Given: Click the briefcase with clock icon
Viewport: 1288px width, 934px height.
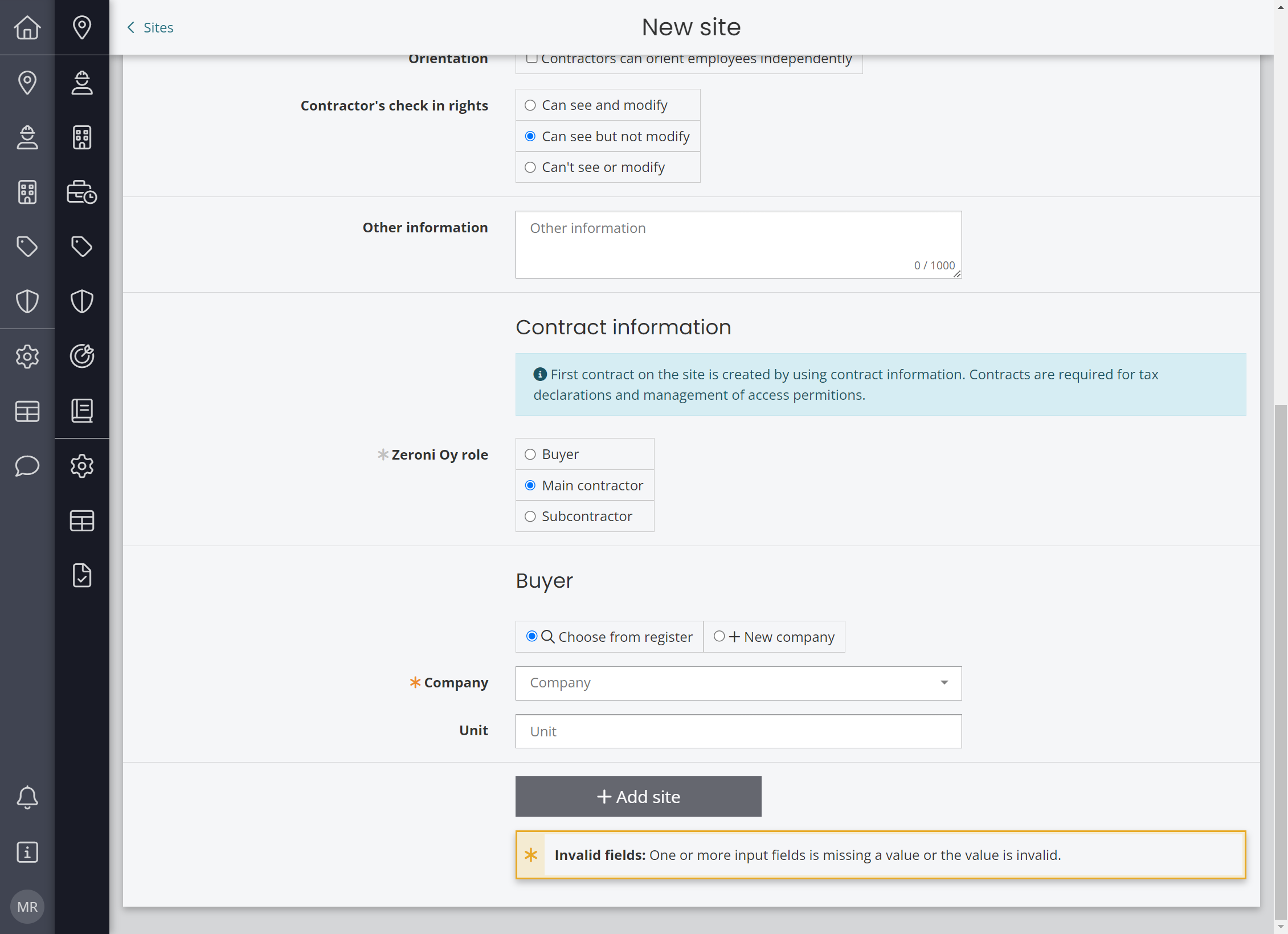Looking at the screenshot, I should coord(81,192).
